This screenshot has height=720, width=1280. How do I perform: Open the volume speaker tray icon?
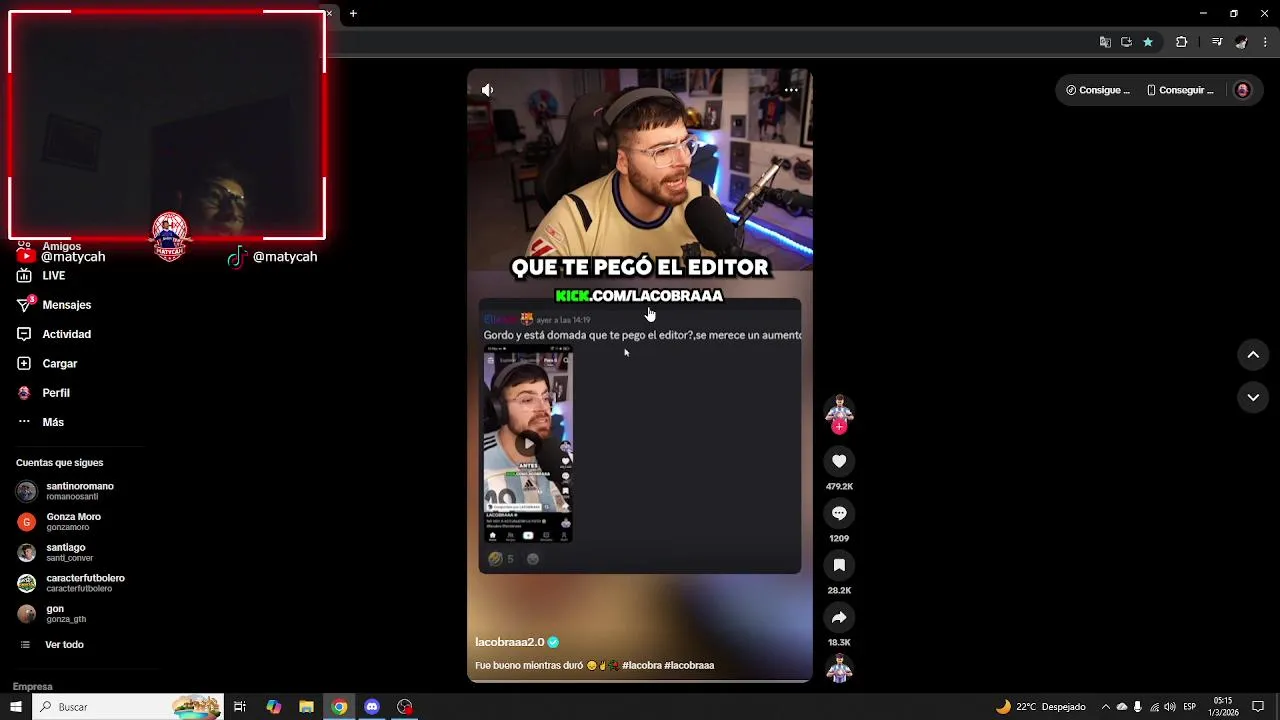click(x=1170, y=707)
